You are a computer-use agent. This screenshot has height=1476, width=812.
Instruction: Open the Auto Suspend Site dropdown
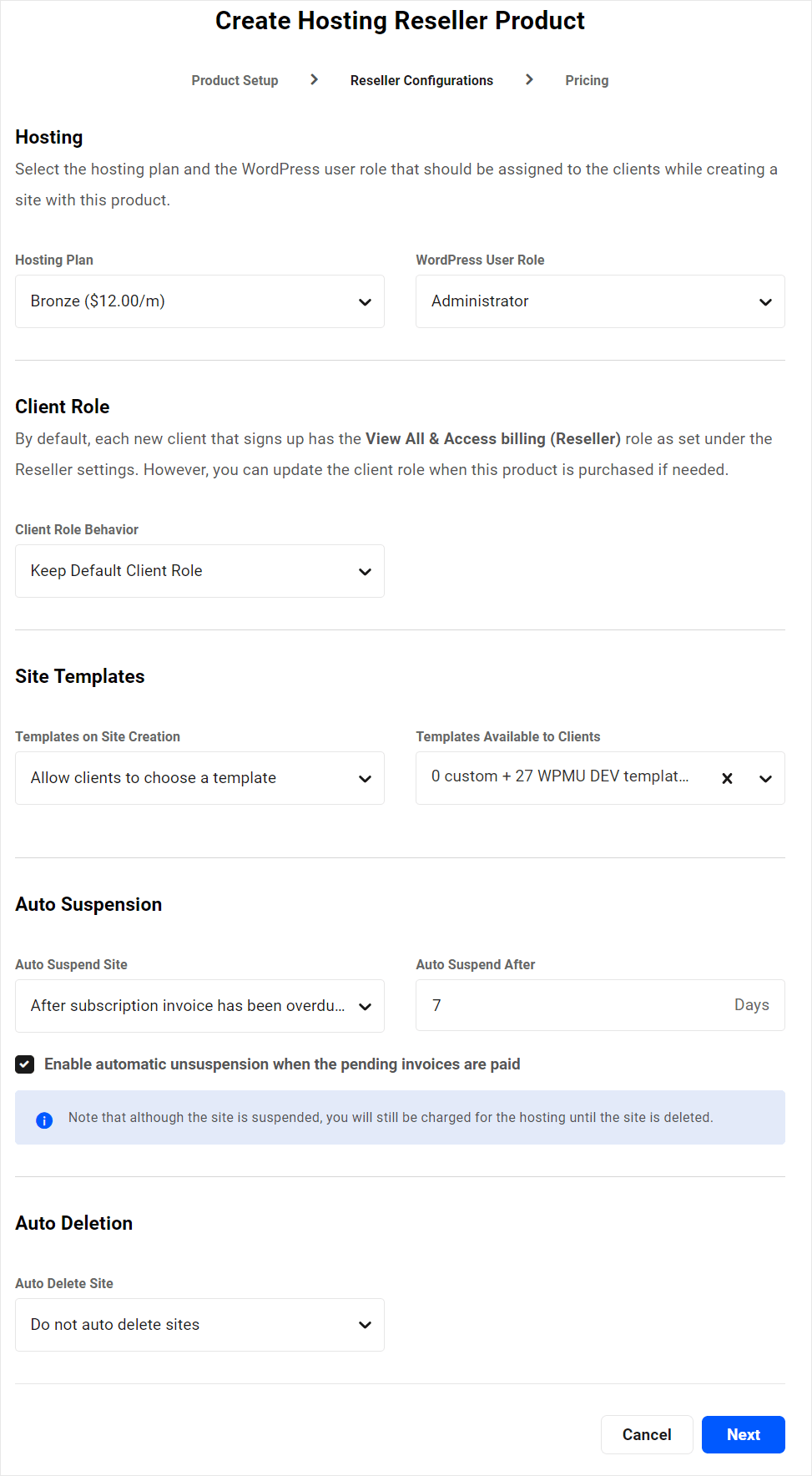[199, 1006]
